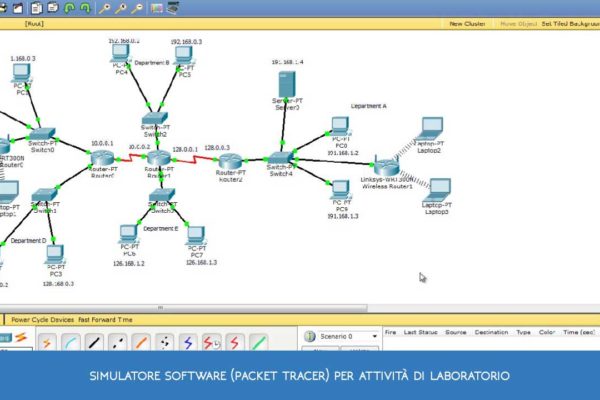Click the green Redo arrow
Screen dimensions: 600x400
(85, 8)
